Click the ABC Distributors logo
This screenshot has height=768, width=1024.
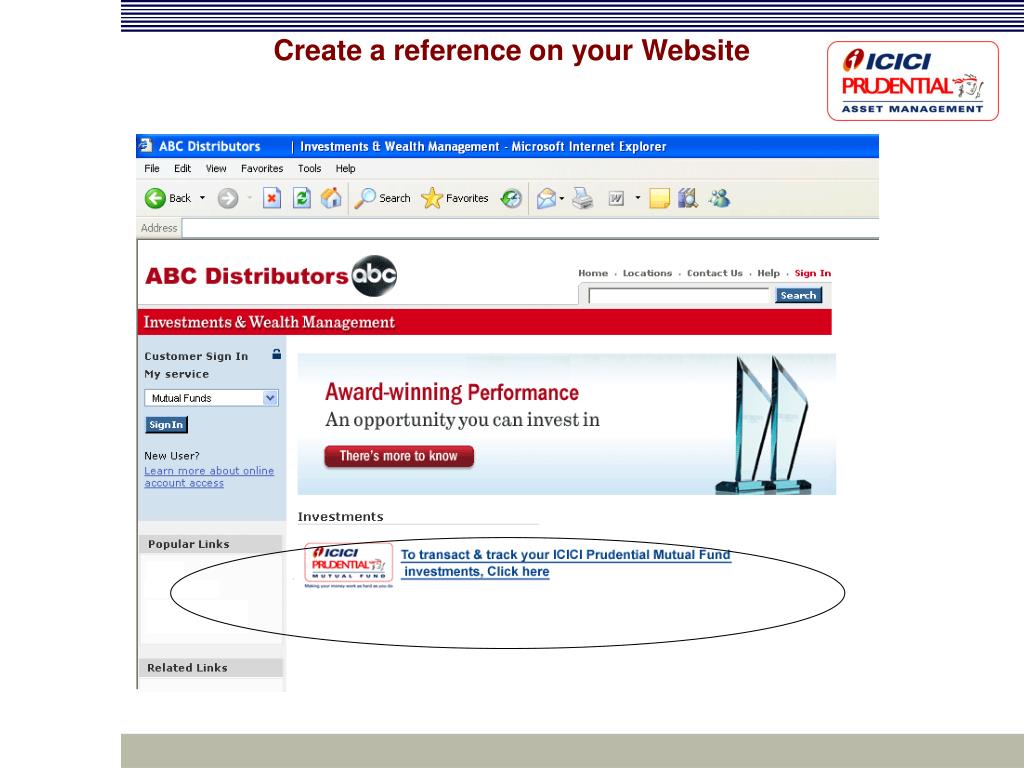[x=271, y=276]
